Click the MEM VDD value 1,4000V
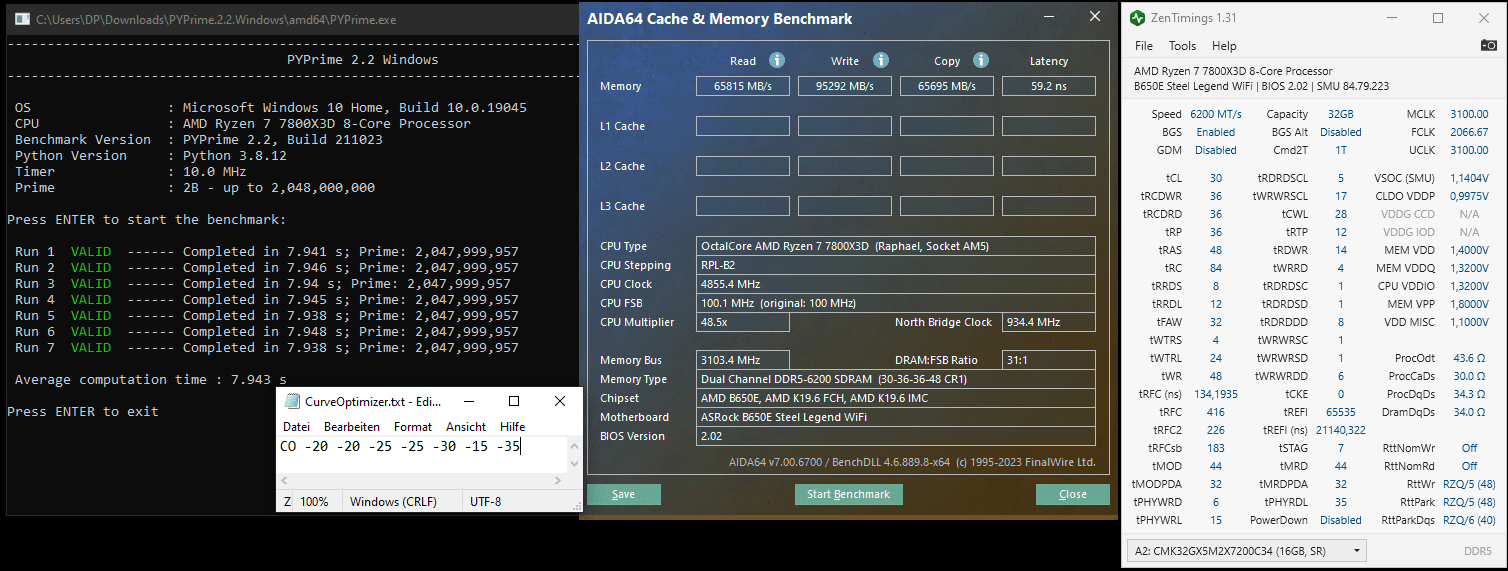The image size is (1508, 571). tap(1468, 250)
